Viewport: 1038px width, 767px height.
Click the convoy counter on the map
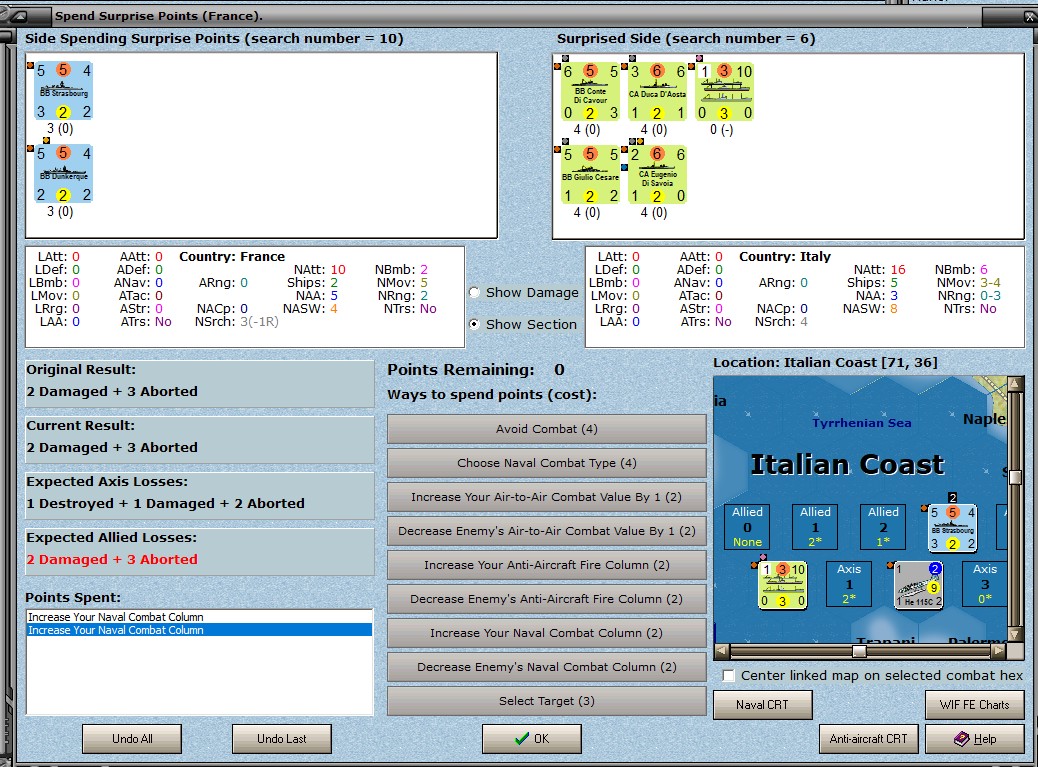(782, 585)
